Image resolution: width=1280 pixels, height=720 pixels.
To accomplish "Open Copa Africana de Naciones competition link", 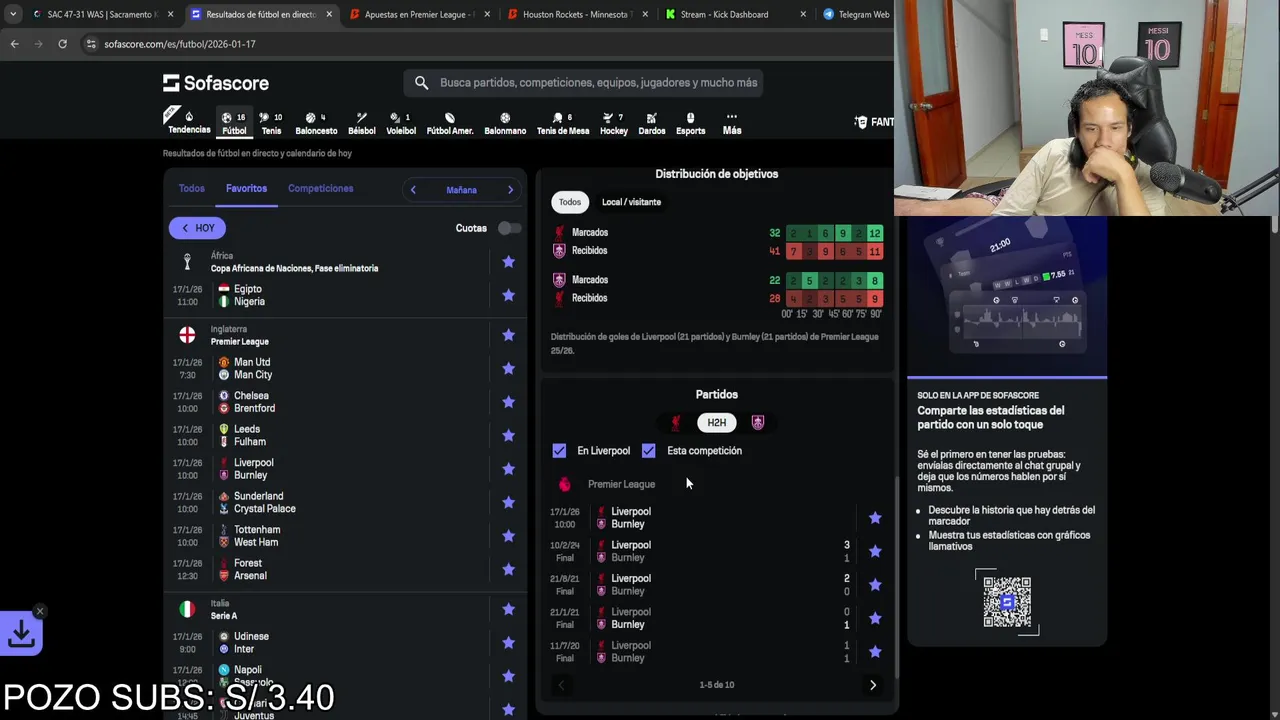I will [294, 269].
